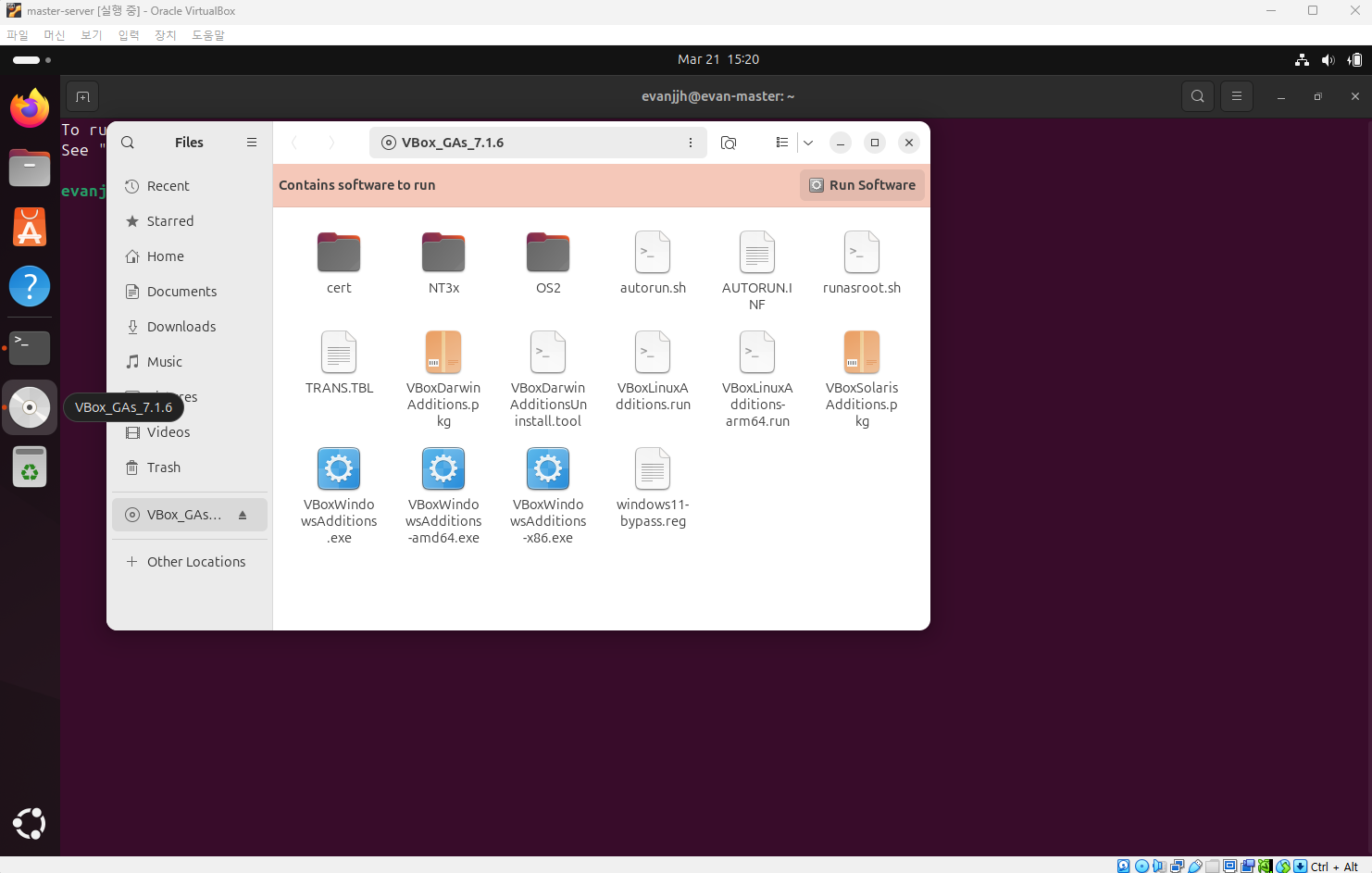Open clock and calendar Mar 21 15:20
This screenshot has height=873, width=1372.
pos(718,59)
